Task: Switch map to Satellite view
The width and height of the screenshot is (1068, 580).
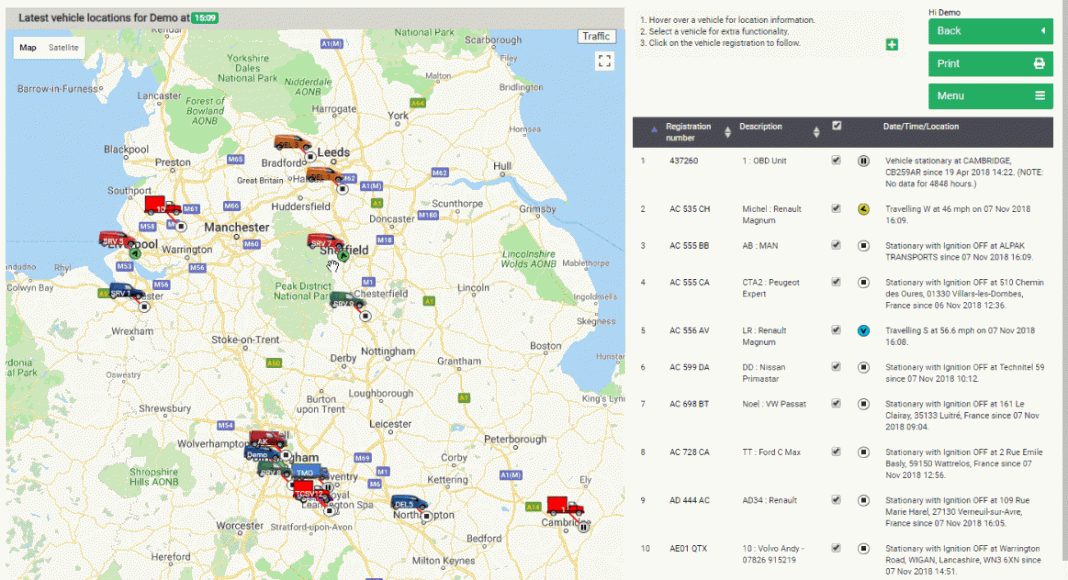Action: click(64, 48)
